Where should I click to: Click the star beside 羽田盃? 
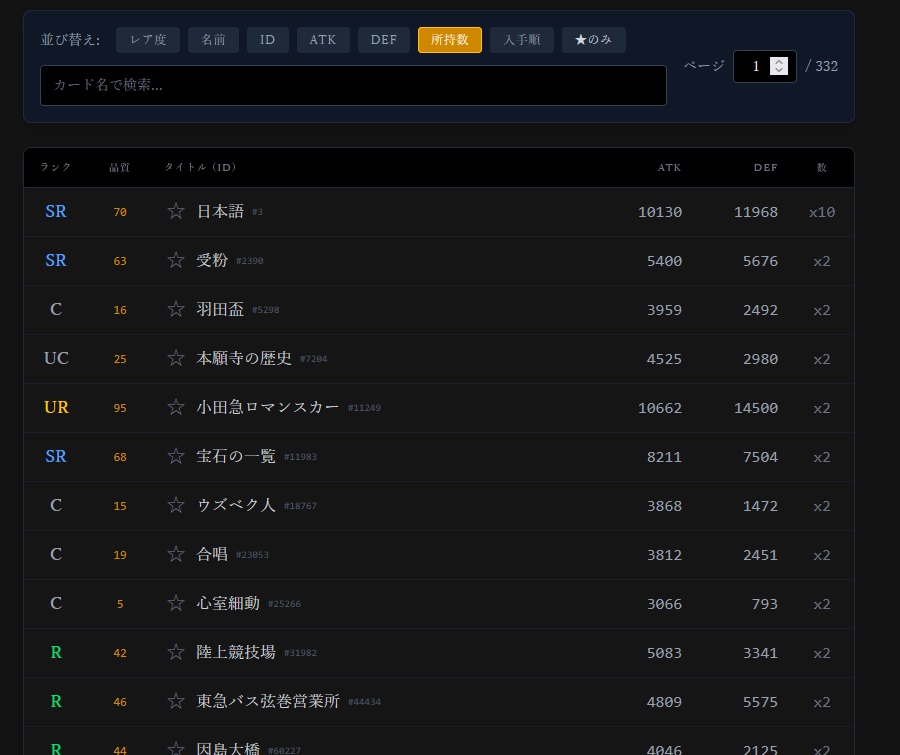176,309
